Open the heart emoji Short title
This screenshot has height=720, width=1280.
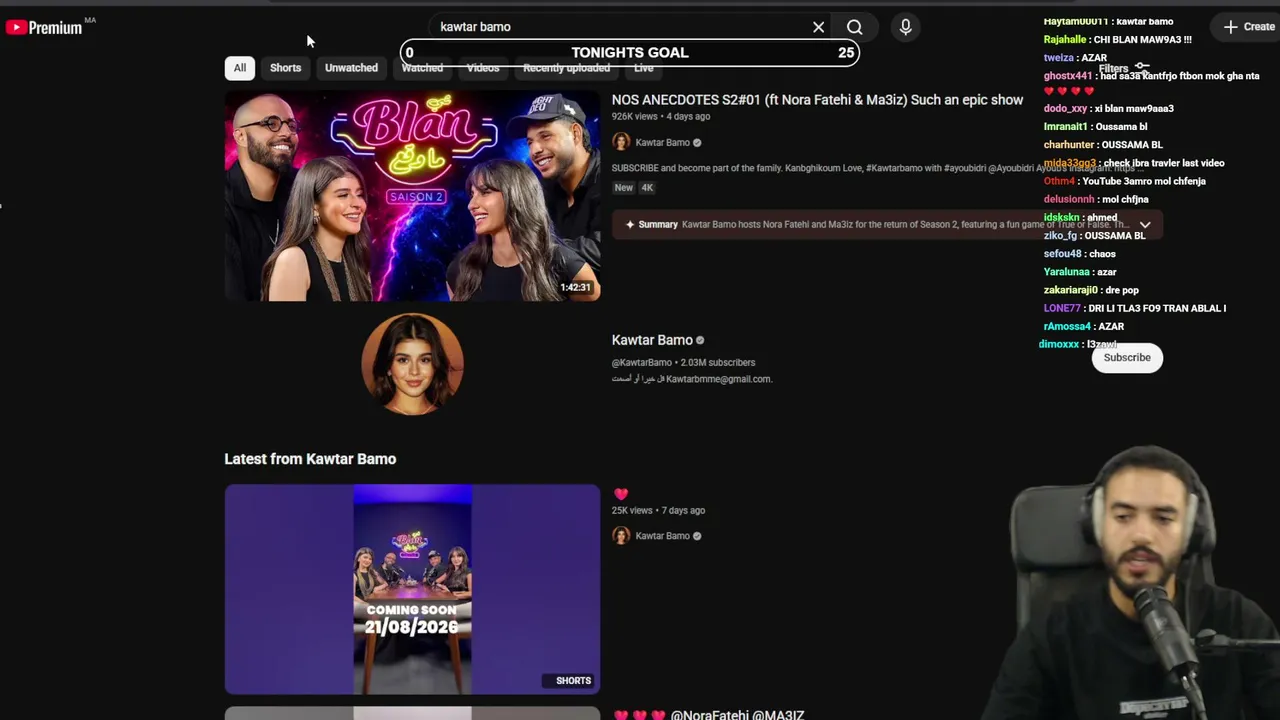pos(621,494)
